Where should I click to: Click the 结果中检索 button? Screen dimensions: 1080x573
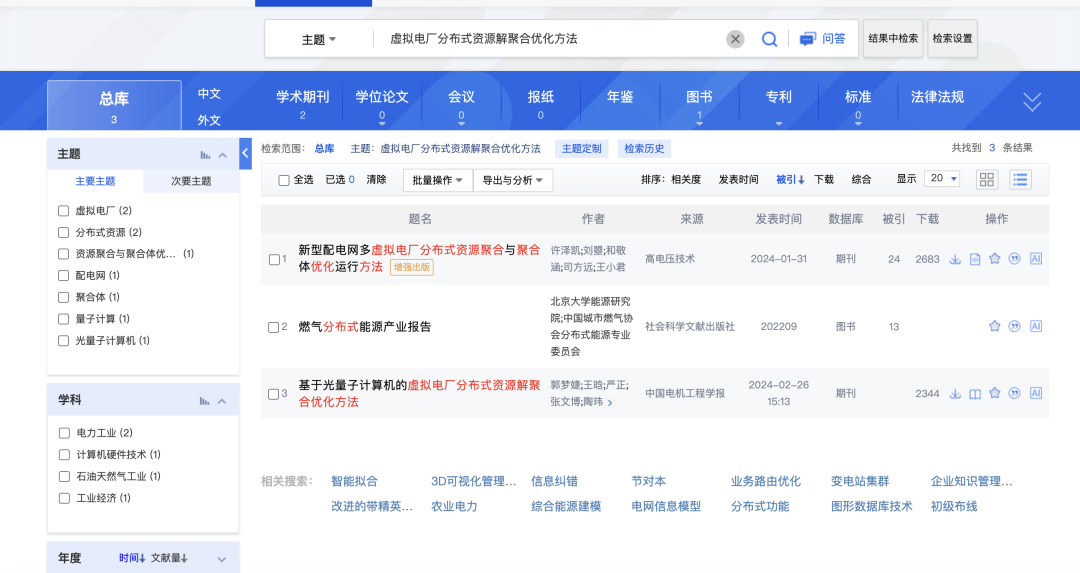coord(893,39)
